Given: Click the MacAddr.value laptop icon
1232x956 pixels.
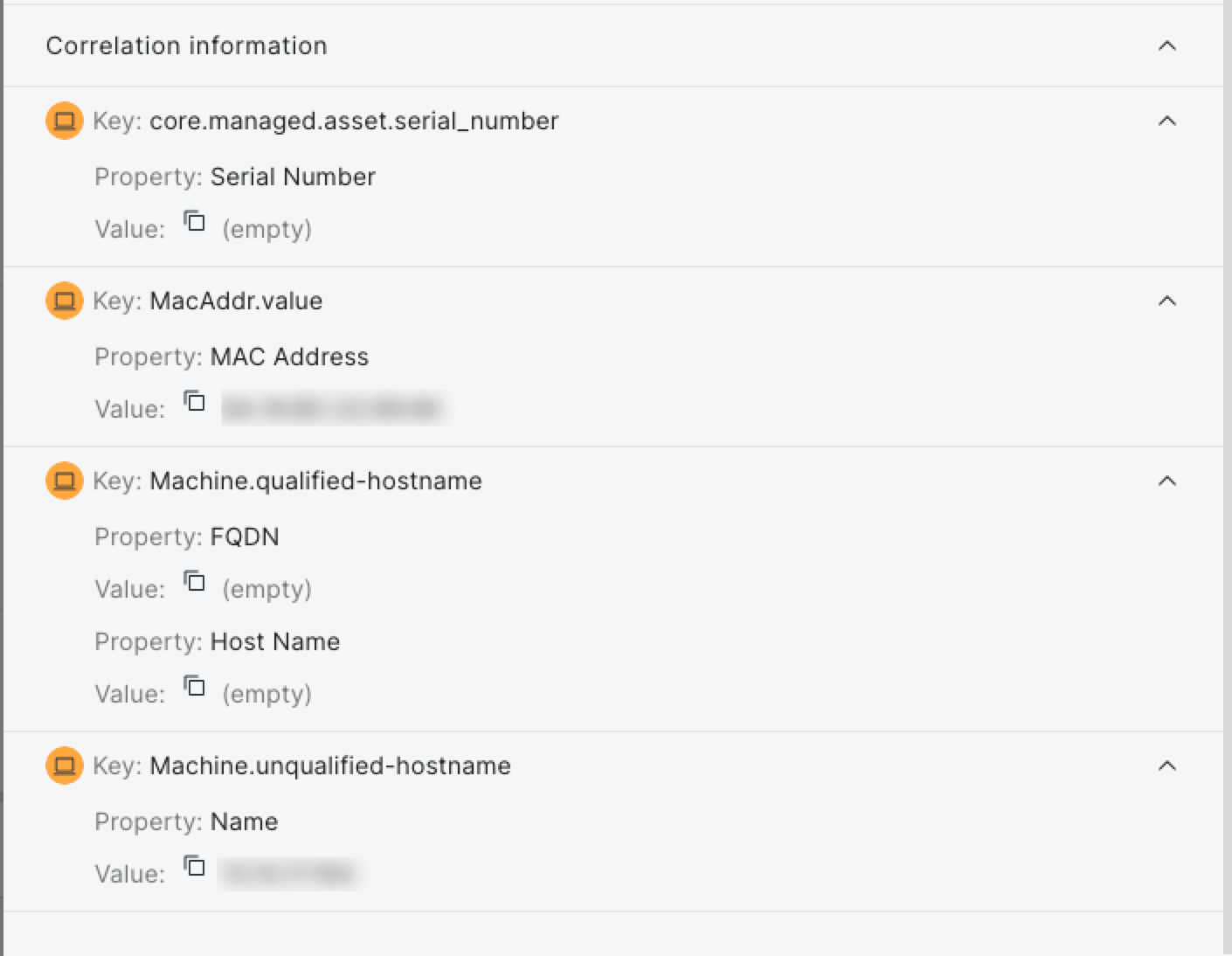Looking at the screenshot, I should pos(64,301).
